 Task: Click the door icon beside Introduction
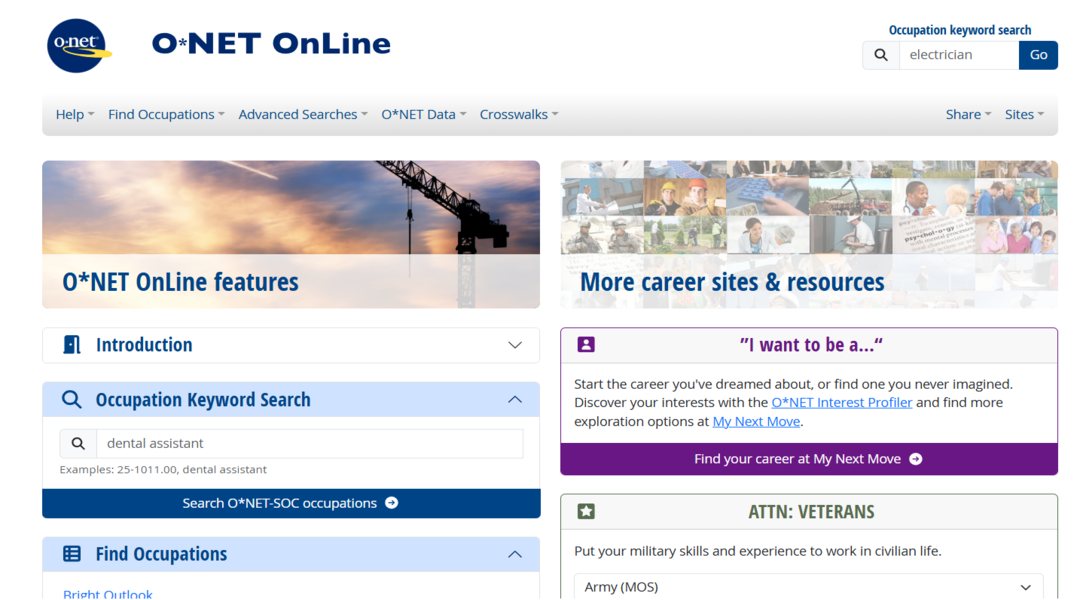click(x=72, y=345)
